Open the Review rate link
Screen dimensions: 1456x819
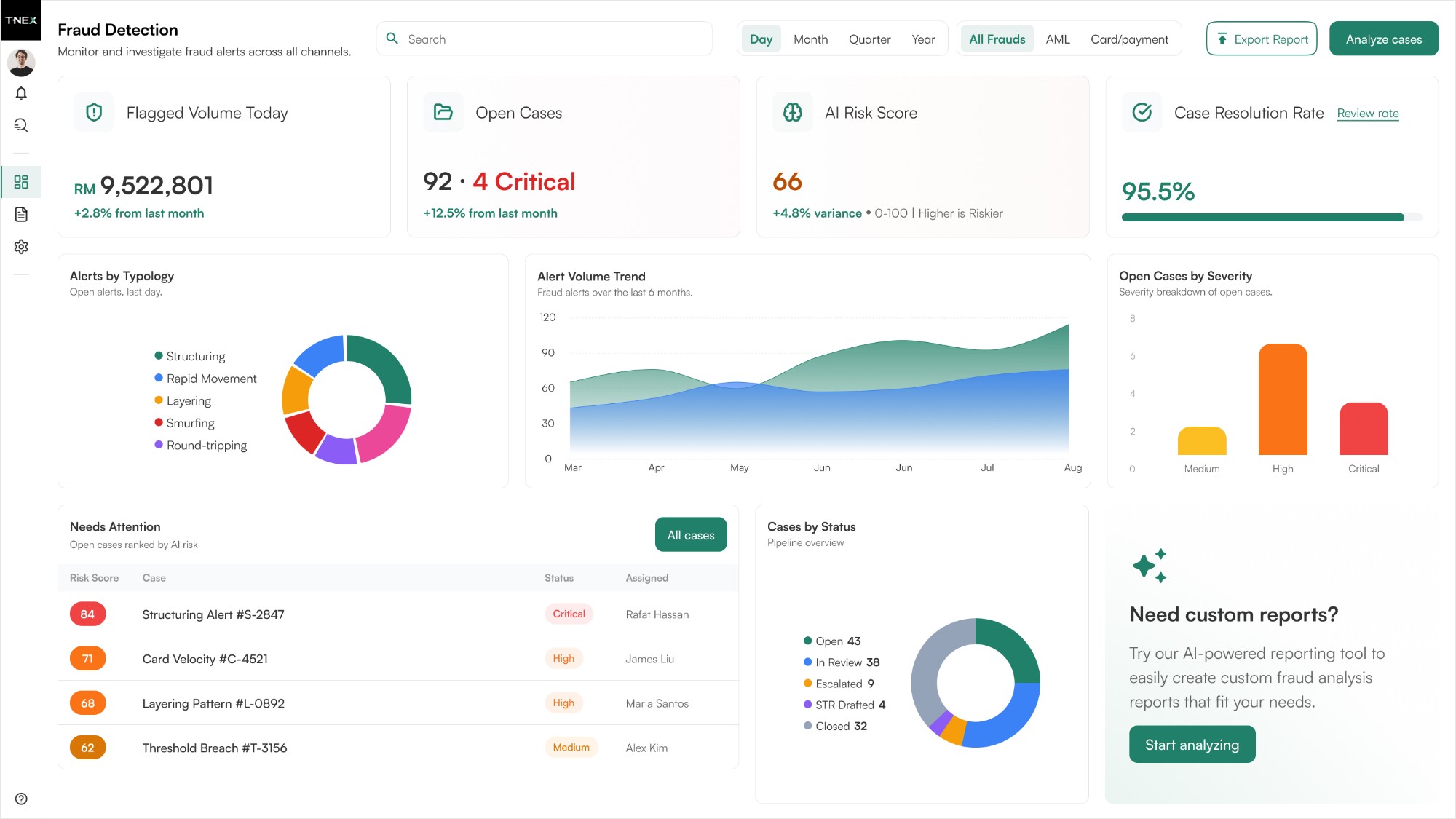[x=1368, y=114]
